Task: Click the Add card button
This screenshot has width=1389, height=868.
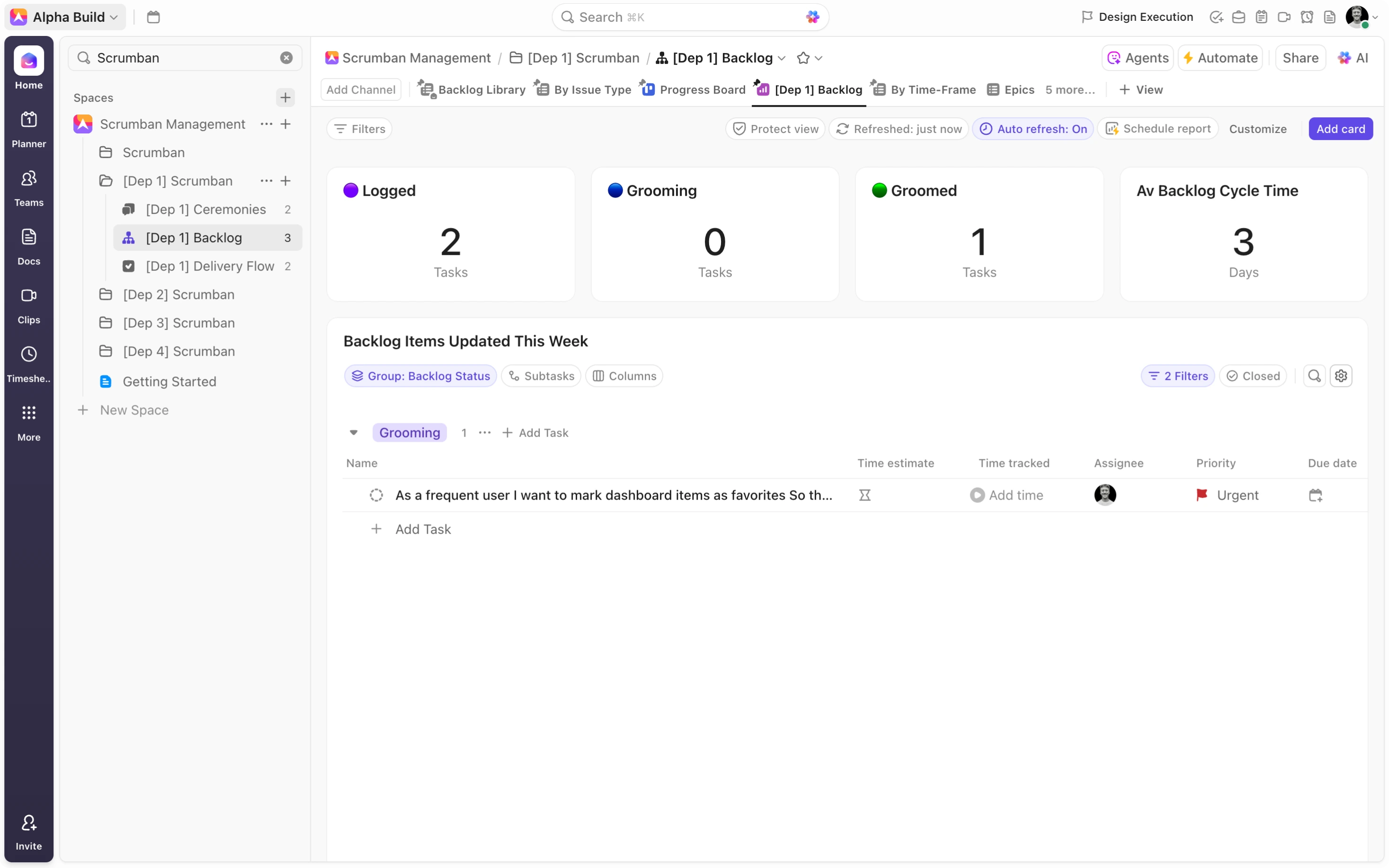Action: [x=1340, y=129]
